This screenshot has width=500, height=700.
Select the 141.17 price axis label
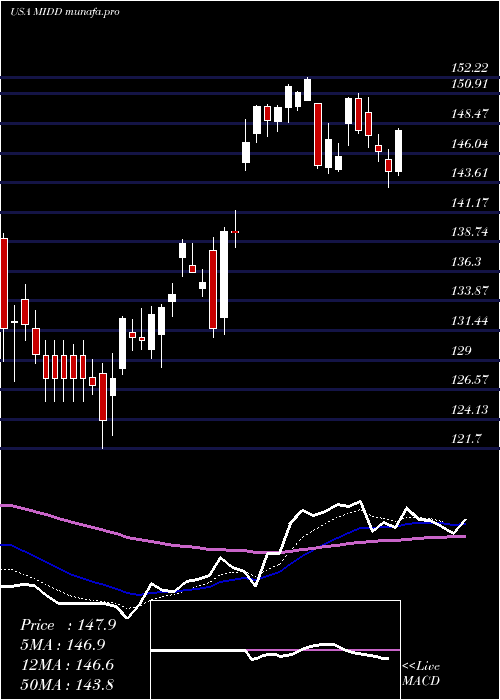[x=469, y=203]
